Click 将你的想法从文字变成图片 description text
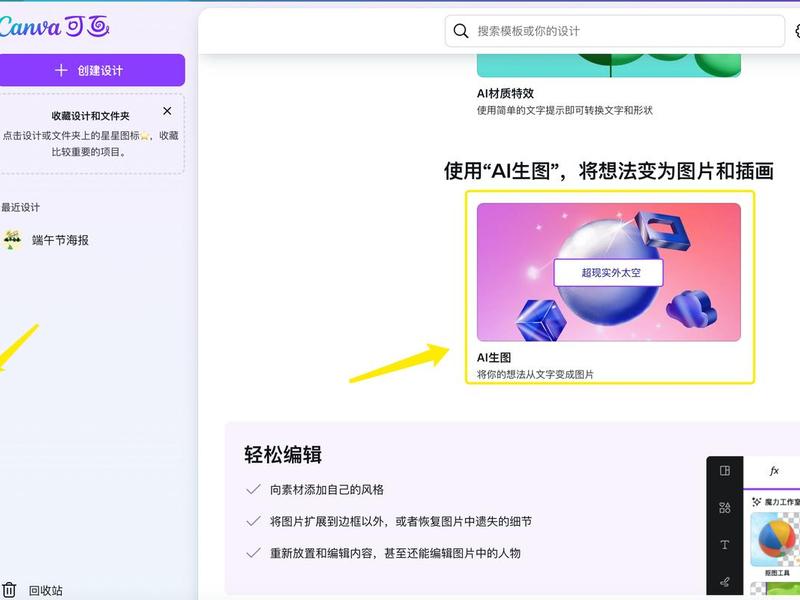Image resolution: width=800 pixels, height=600 pixels. (535, 374)
